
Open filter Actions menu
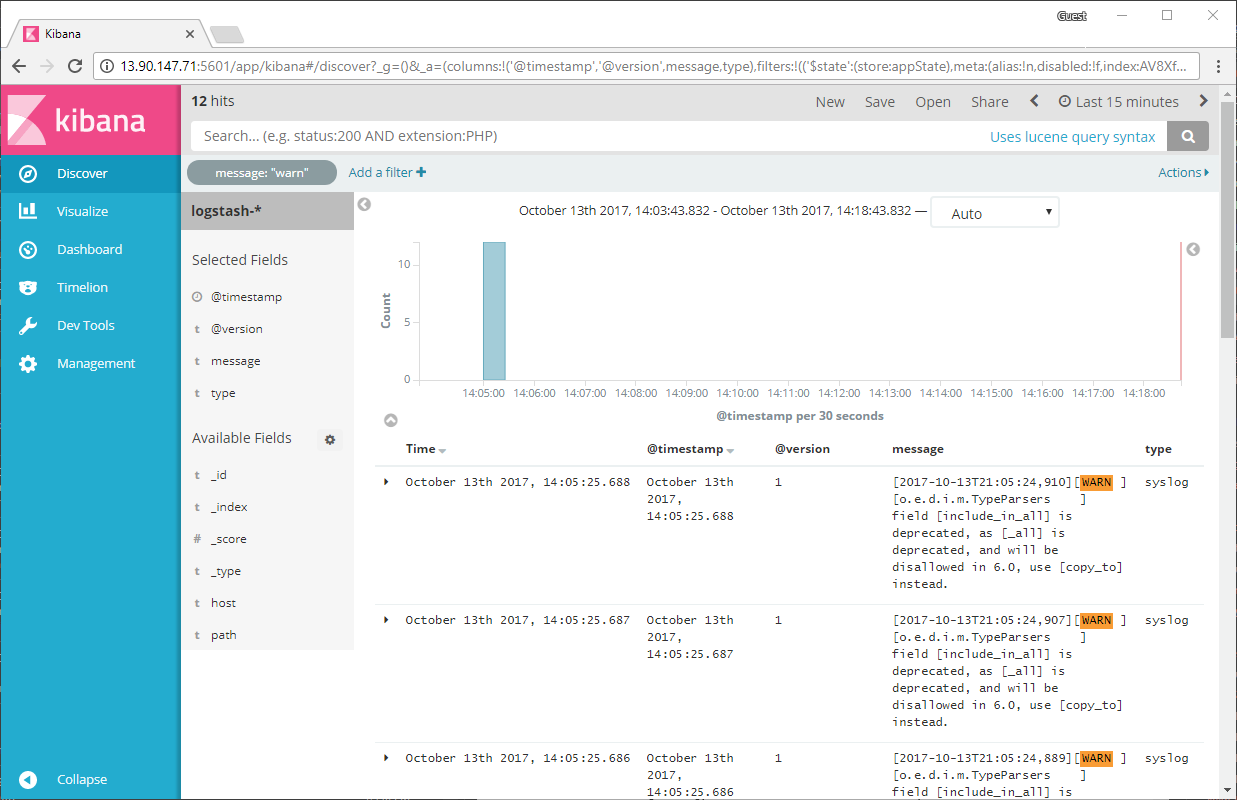click(x=1183, y=172)
